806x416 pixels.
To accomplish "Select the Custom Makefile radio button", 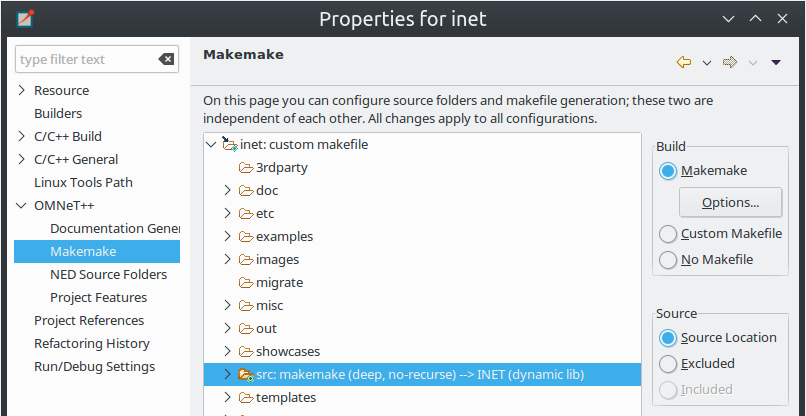I will tap(668, 234).
